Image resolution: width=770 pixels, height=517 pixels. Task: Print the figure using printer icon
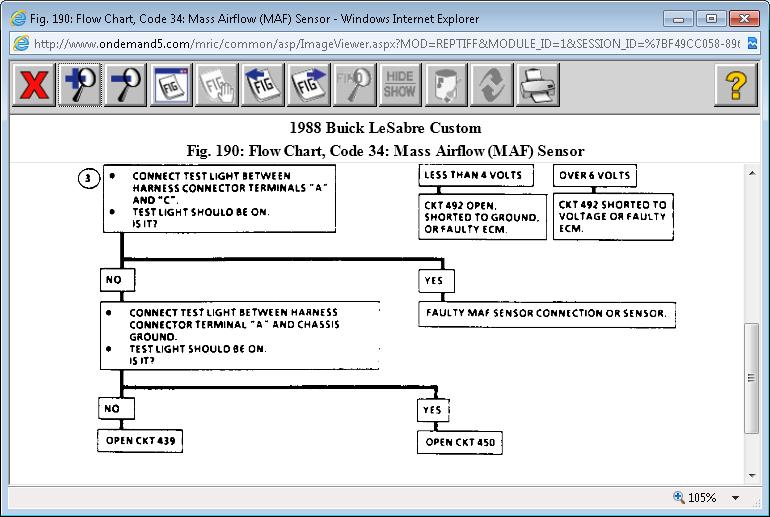537,84
